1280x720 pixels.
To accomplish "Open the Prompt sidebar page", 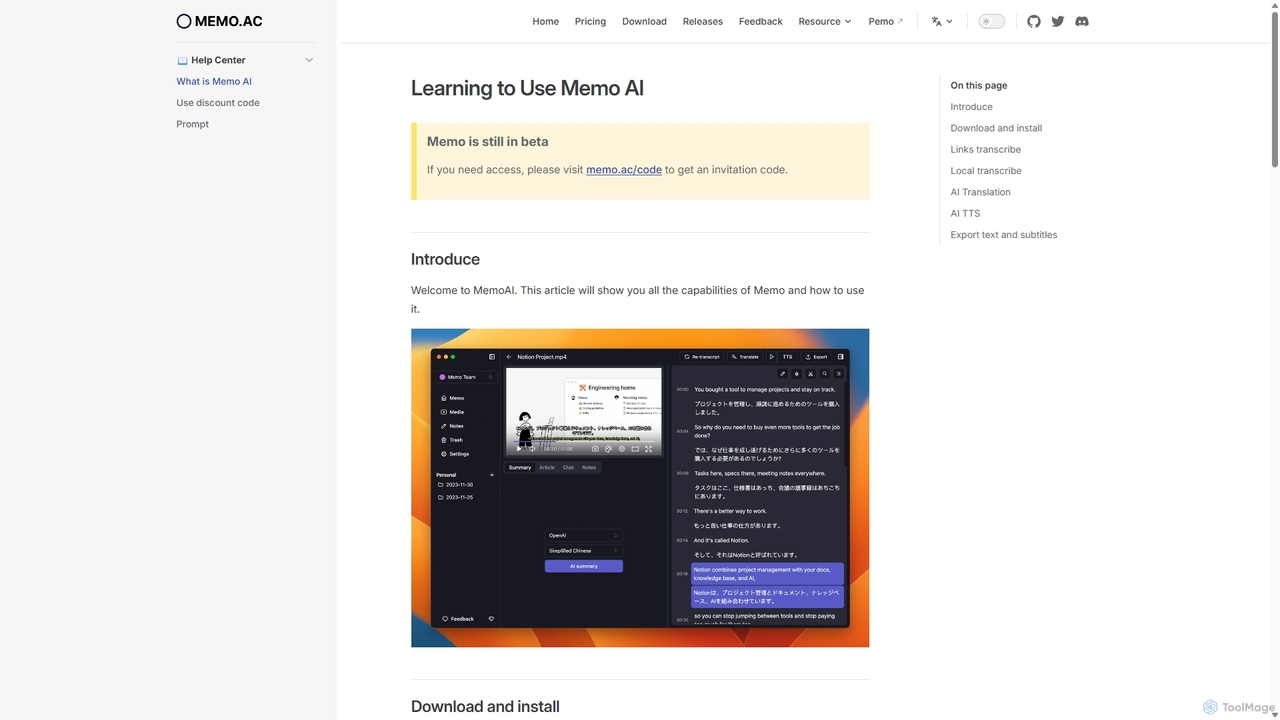I will coord(193,124).
